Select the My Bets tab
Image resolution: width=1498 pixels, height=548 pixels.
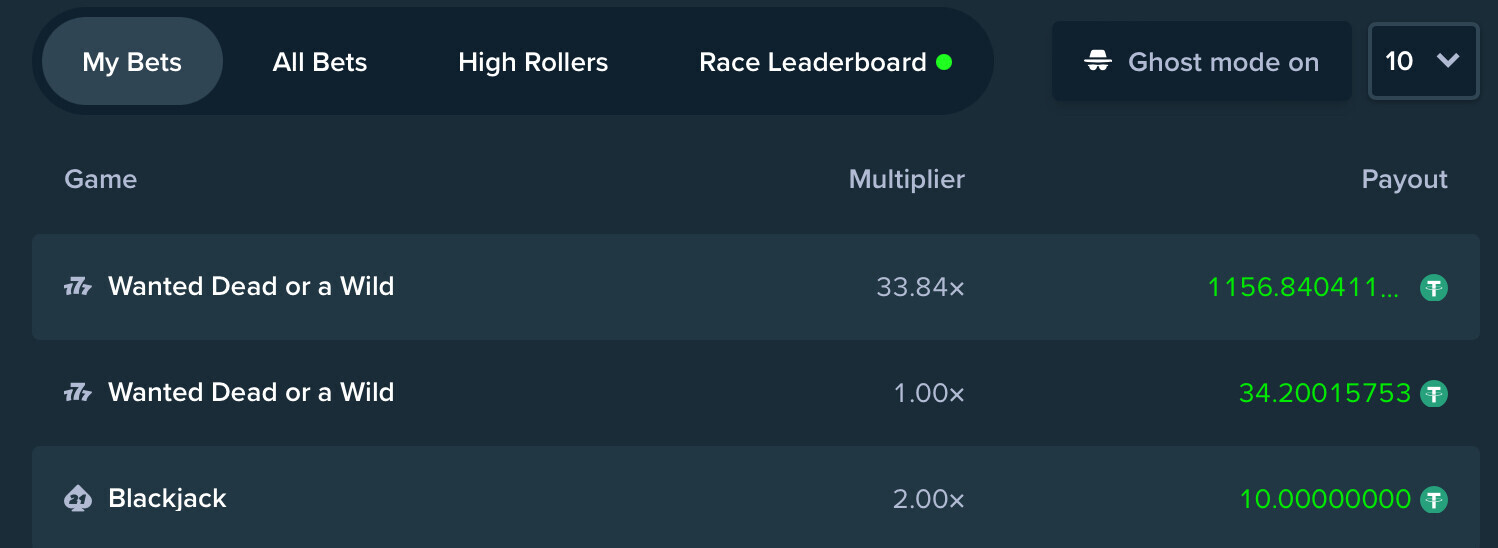pos(132,62)
